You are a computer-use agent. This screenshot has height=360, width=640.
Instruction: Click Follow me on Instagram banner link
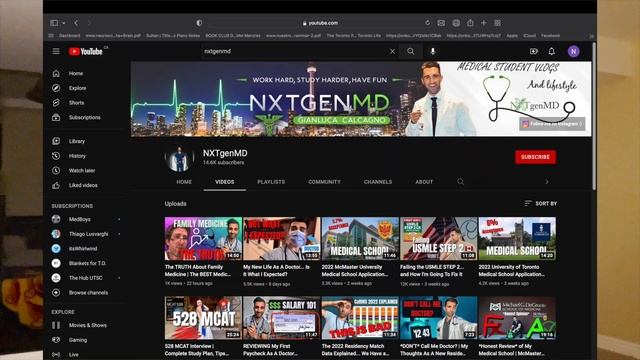point(552,124)
